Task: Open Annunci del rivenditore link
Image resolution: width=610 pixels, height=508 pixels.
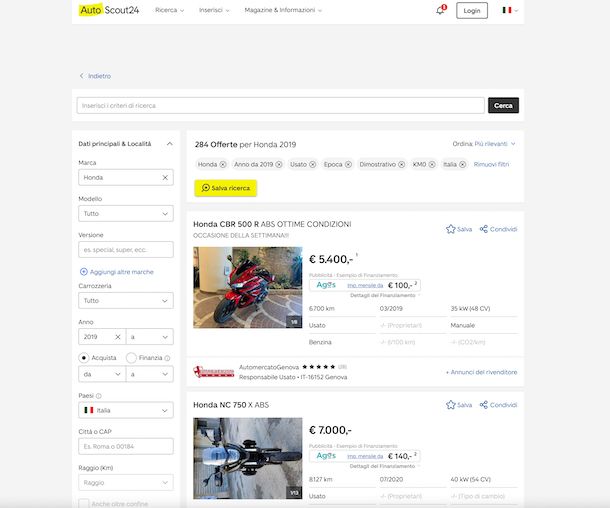Action: [x=482, y=372]
